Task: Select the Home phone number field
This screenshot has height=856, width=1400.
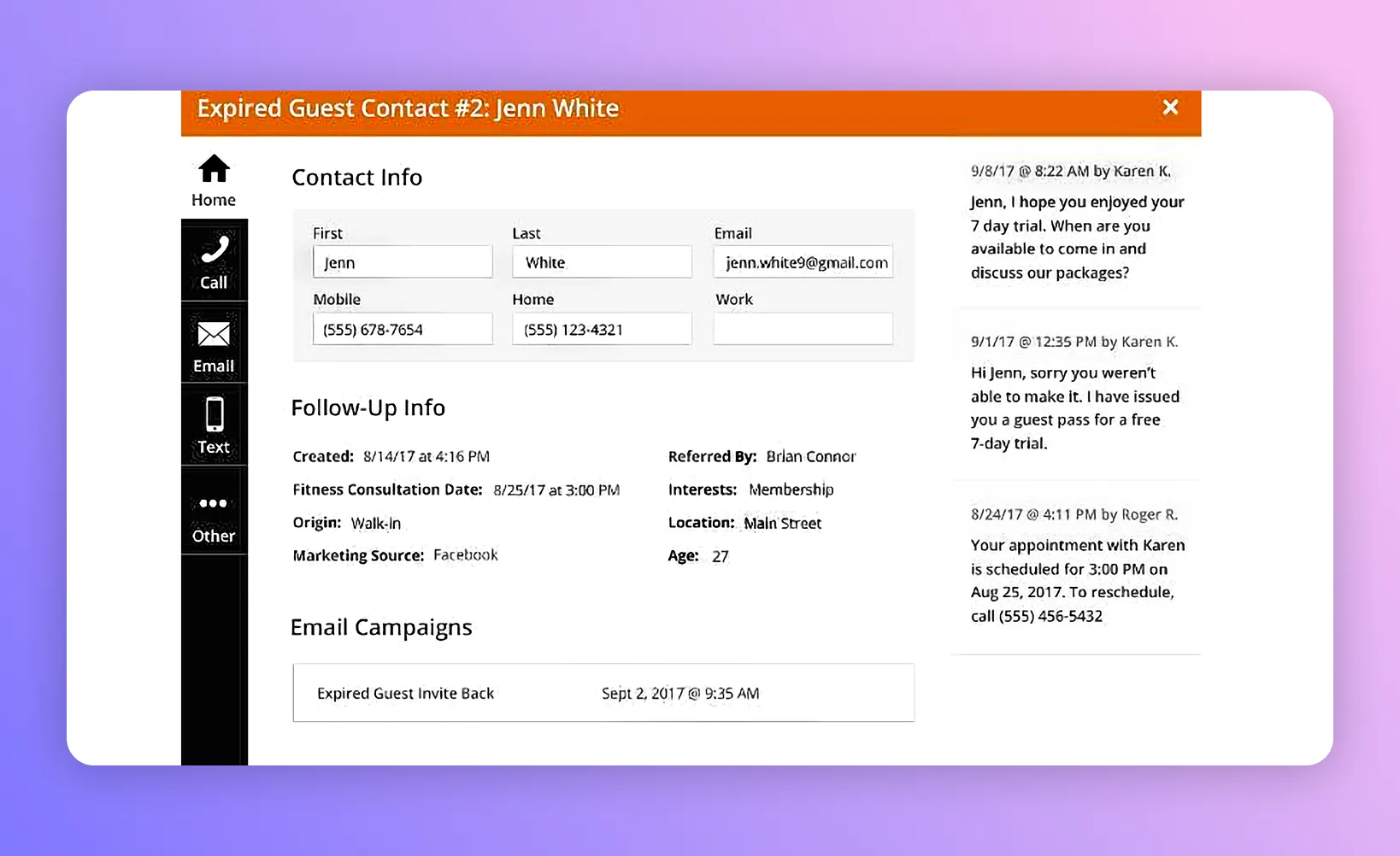Action: [x=602, y=329]
